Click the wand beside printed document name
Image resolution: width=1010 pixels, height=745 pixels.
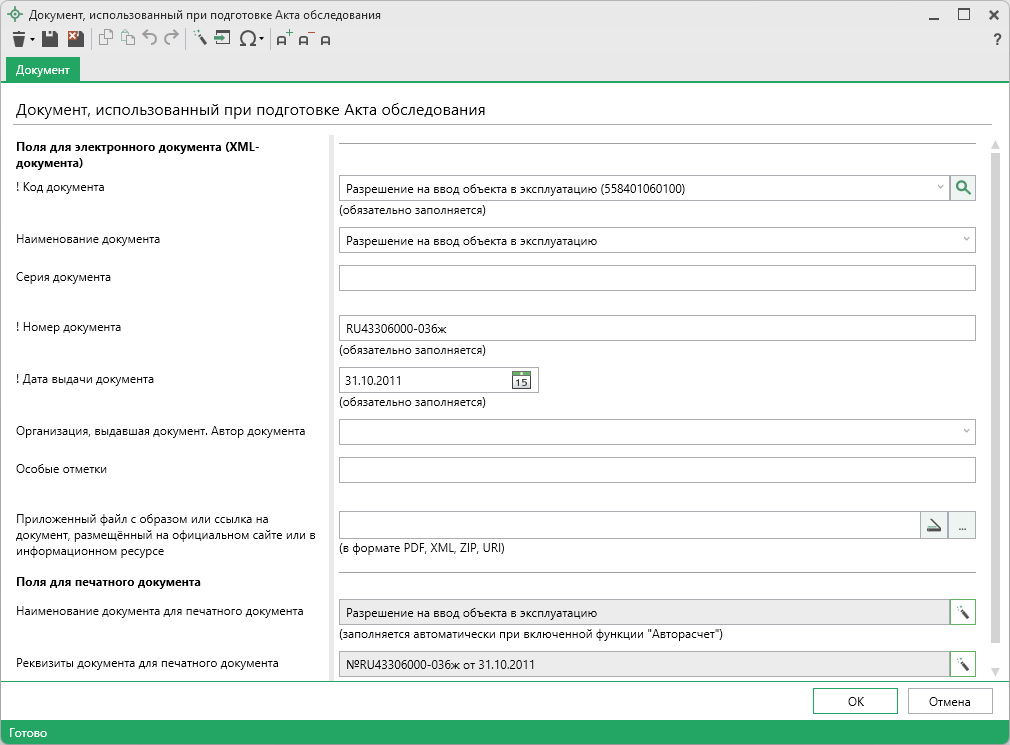pyautogui.click(x=962, y=612)
